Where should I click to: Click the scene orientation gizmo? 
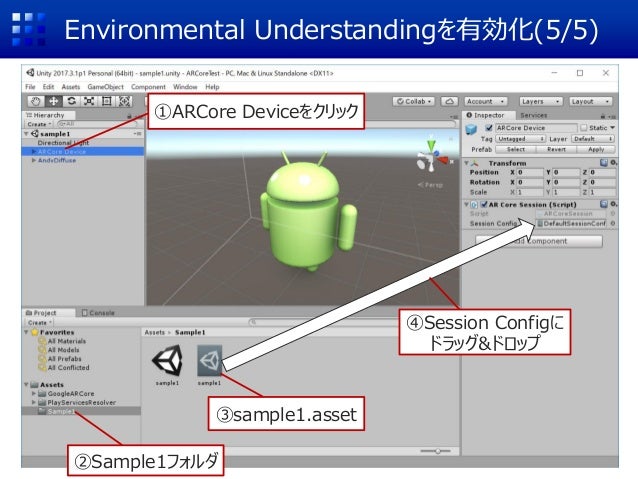point(432,155)
